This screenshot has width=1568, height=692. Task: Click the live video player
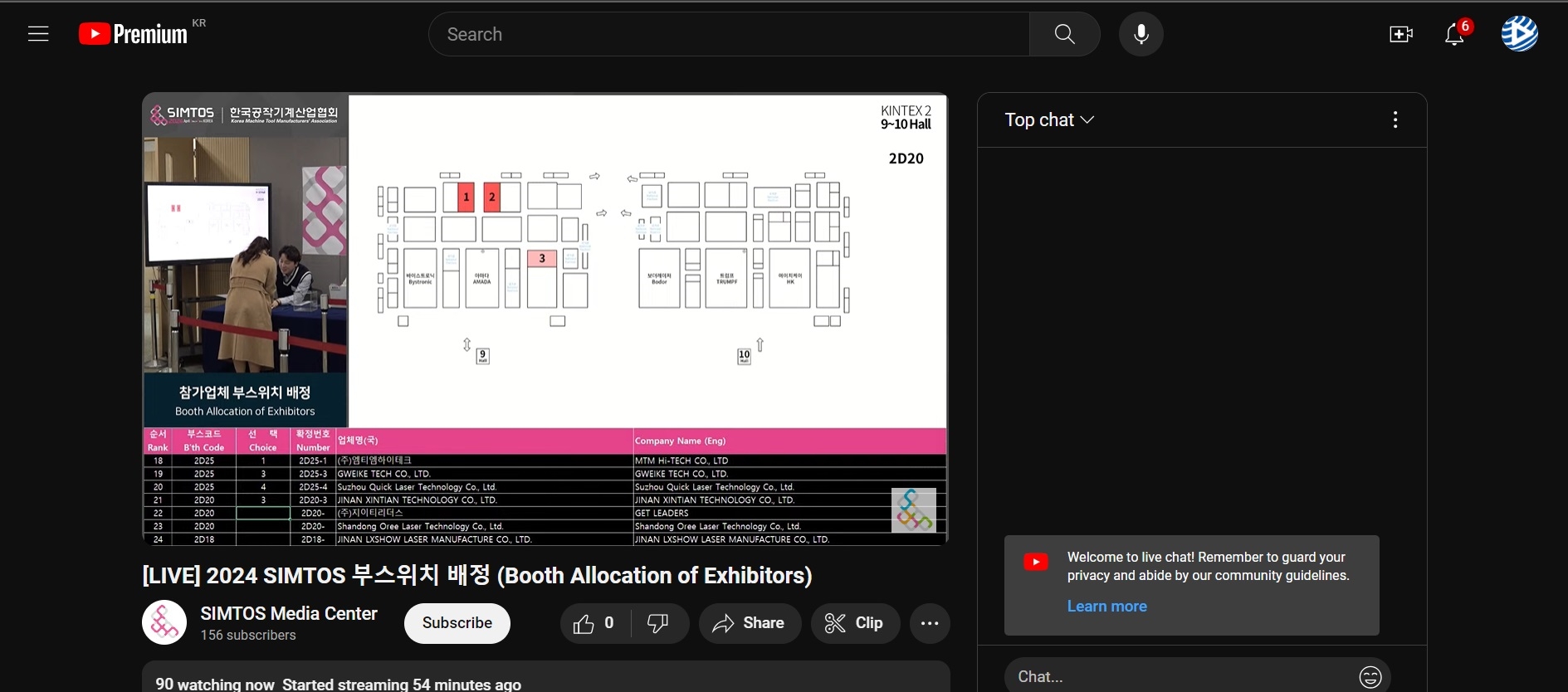(x=545, y=319)
